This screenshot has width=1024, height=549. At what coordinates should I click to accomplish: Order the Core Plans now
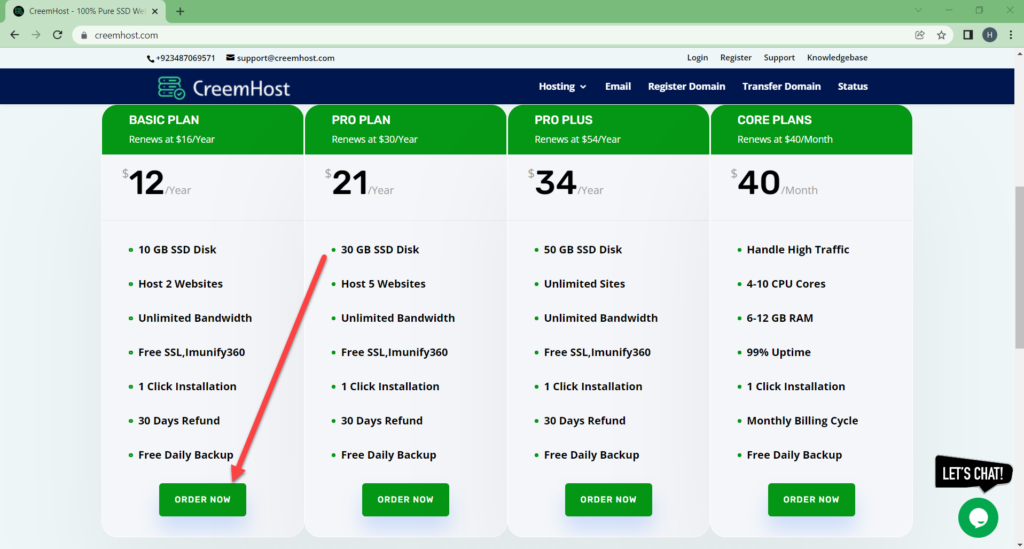(811, 499)
